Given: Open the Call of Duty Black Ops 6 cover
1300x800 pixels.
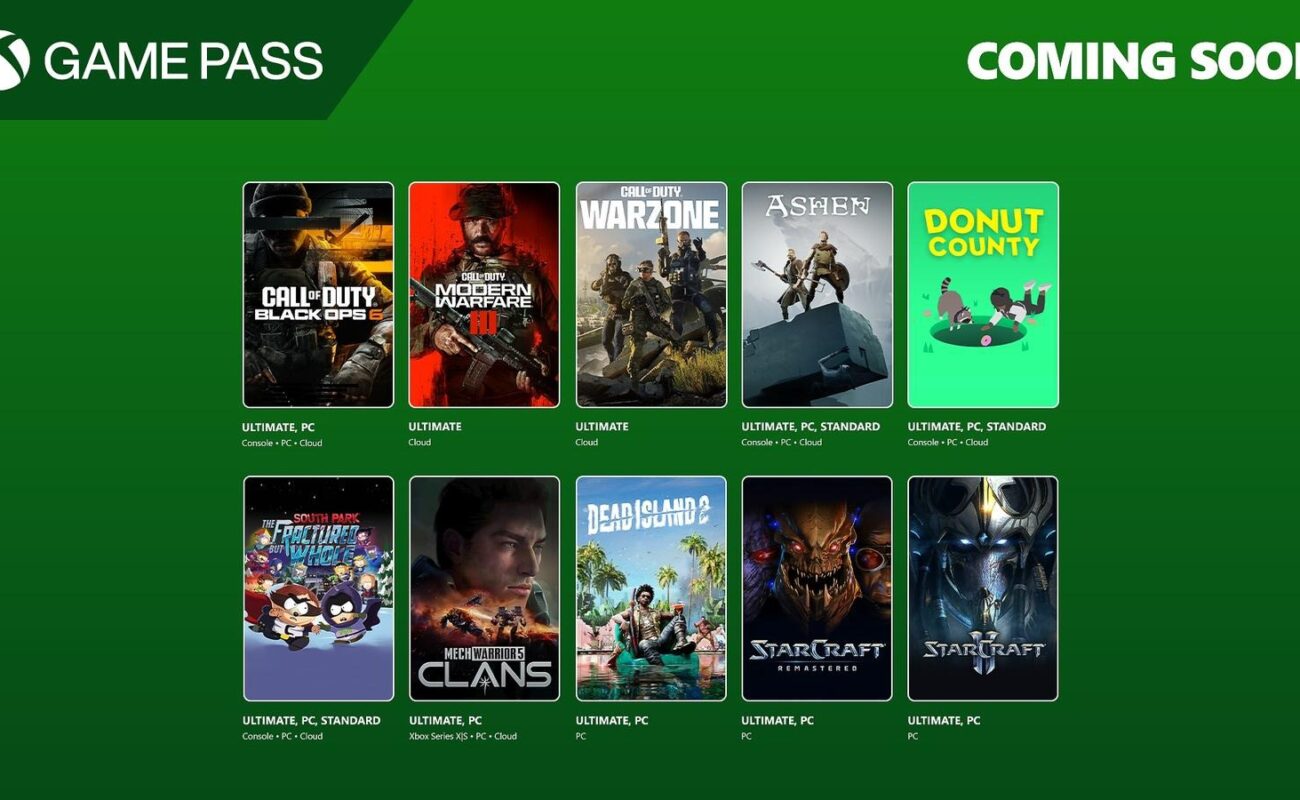Looking at the screenshot, I should tap(318, 294).
